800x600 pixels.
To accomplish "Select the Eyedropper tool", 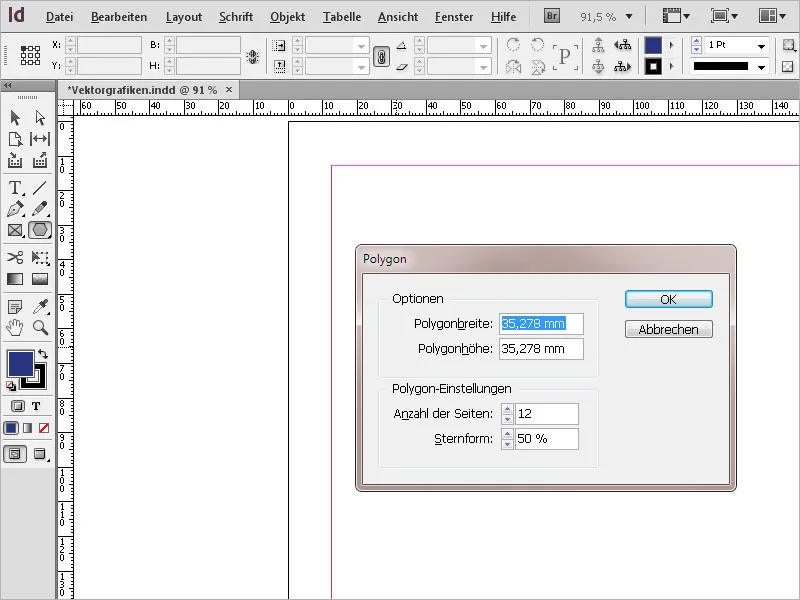I will [x=40, y=306].
